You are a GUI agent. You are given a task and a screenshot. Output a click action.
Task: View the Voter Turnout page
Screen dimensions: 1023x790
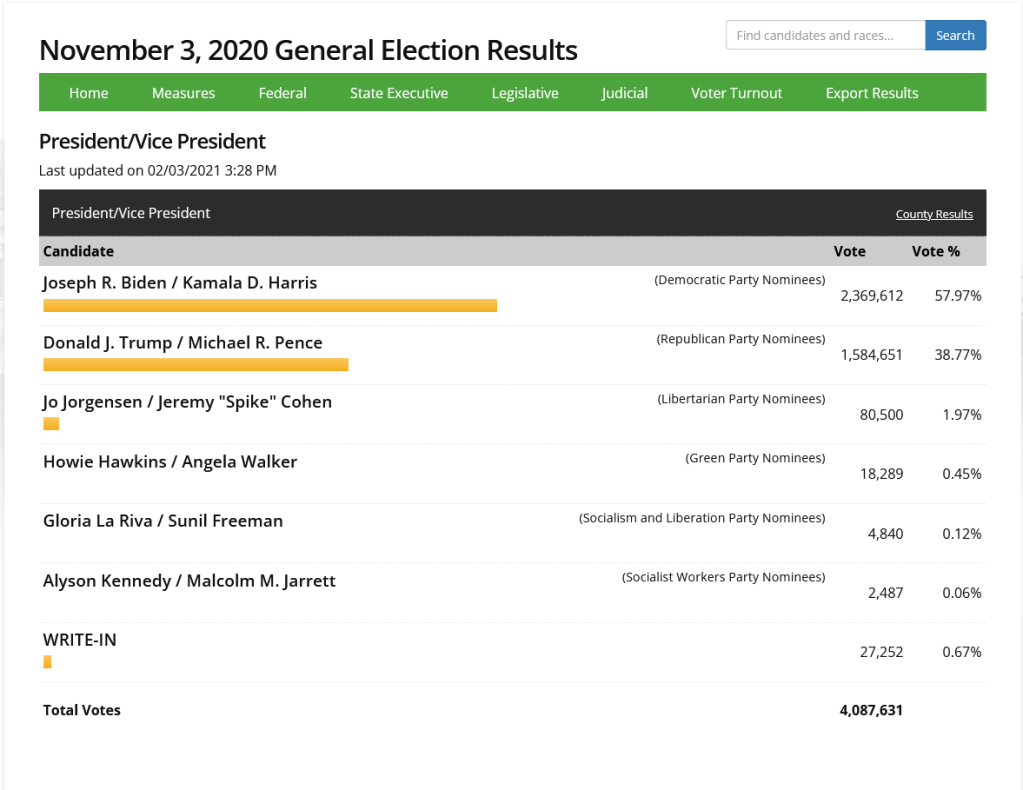736,93
